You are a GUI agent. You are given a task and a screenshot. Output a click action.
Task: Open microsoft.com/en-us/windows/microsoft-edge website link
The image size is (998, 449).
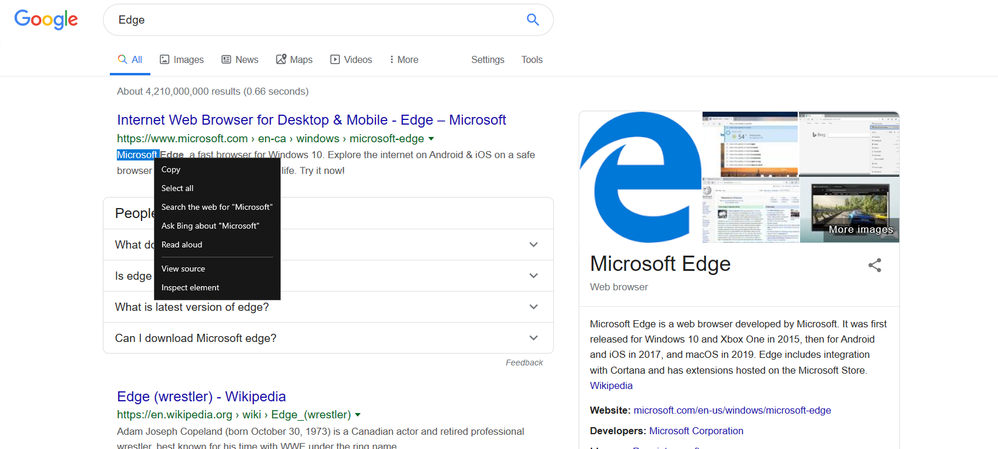(x=732, y=411)
